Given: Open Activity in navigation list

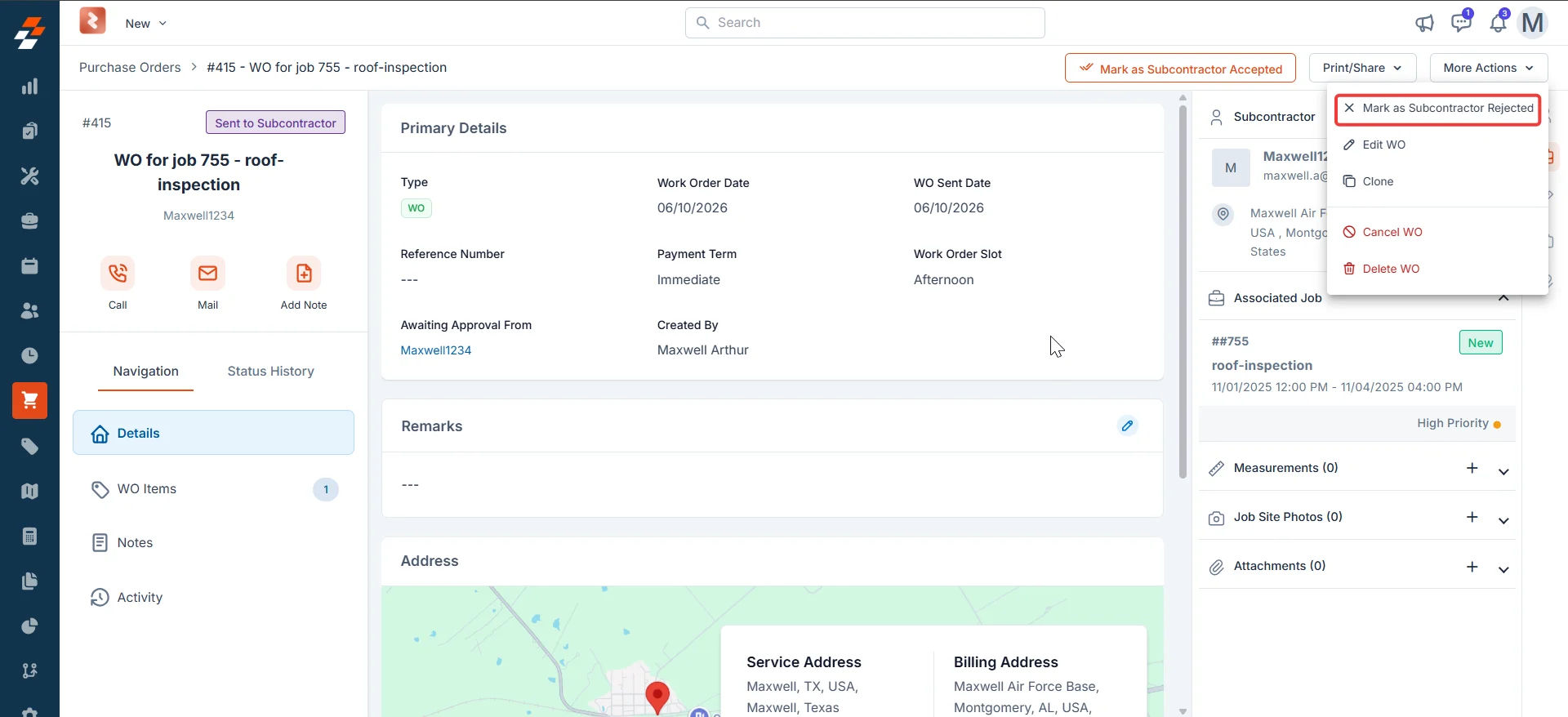Looking at the screenshot, I should (213, 598).
